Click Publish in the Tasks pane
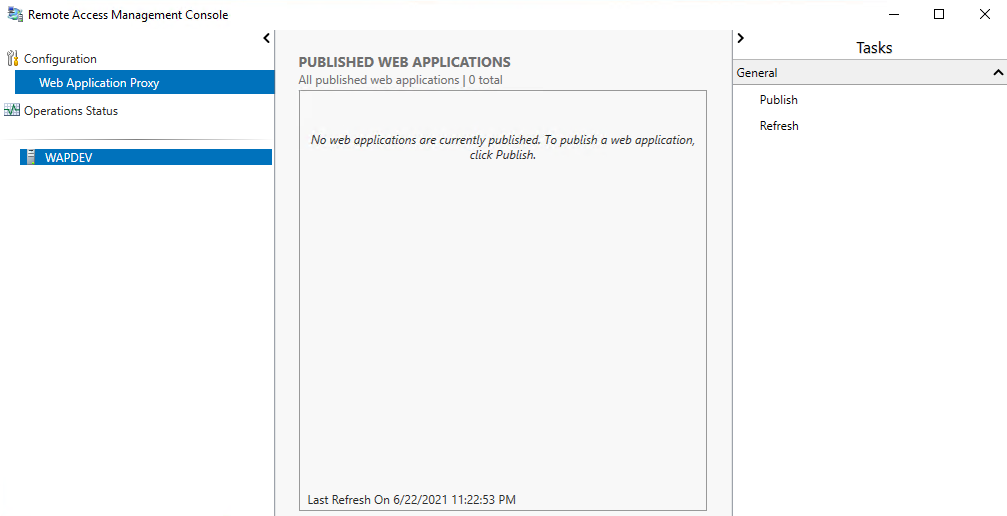The image size is (1007, 516). coord(778,100)
